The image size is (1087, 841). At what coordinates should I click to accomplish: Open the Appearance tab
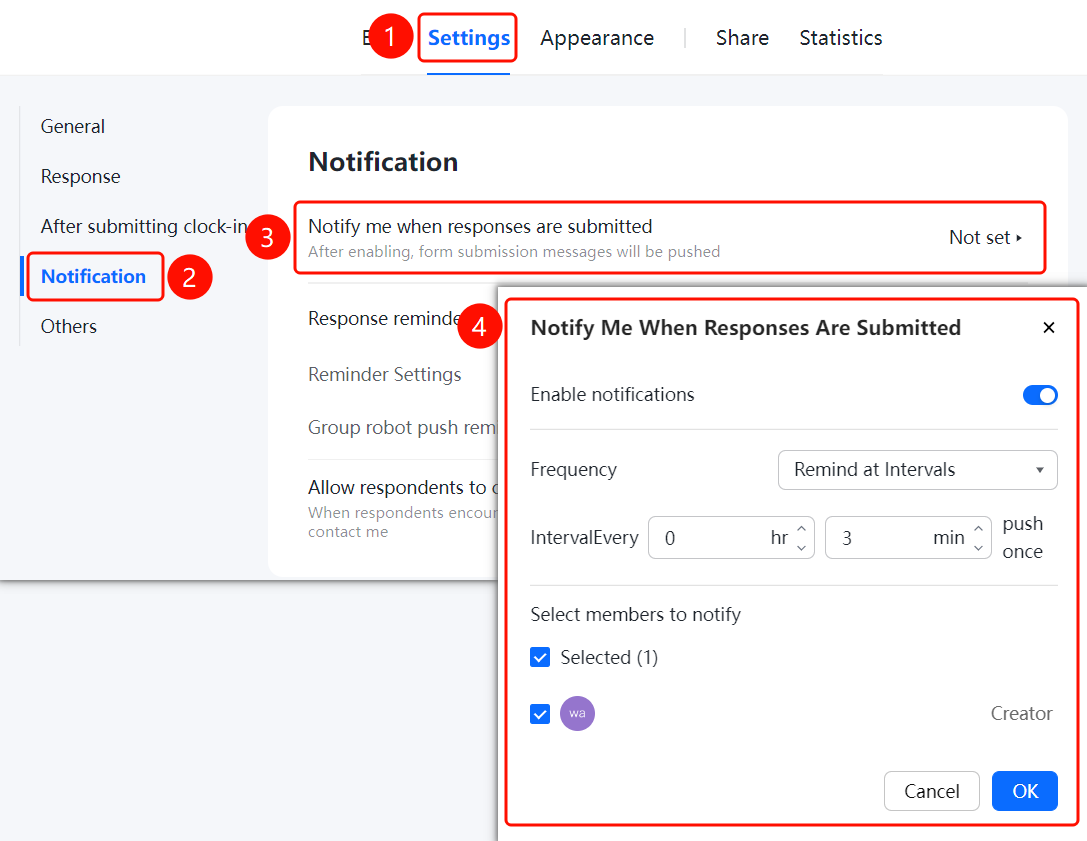597,37
